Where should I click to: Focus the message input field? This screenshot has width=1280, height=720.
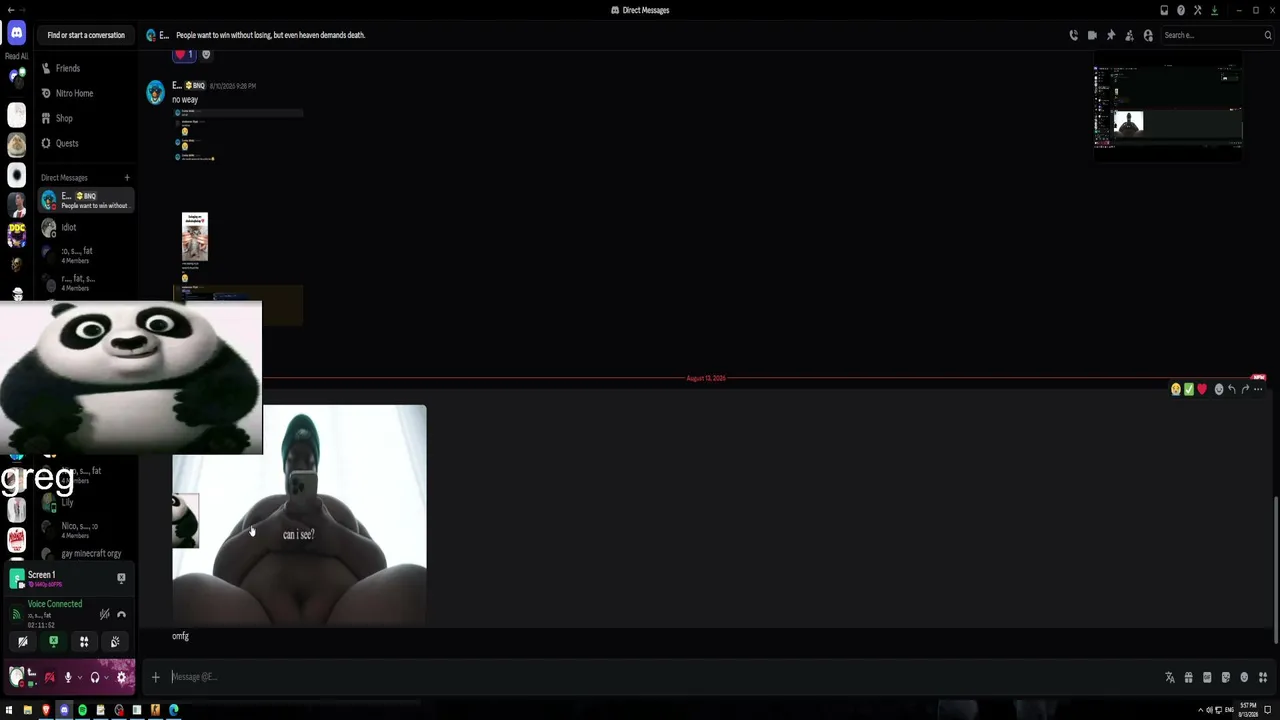click(x=660, y=677)
